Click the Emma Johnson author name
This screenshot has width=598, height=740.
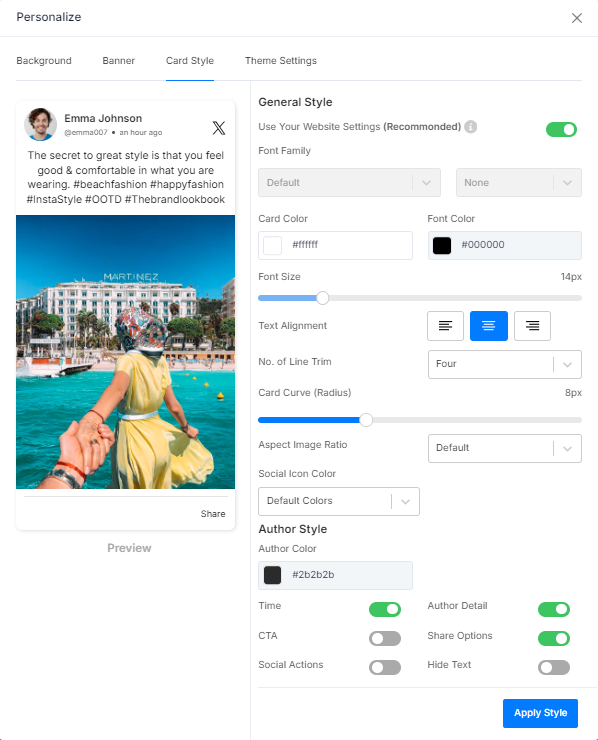(103, 118)
